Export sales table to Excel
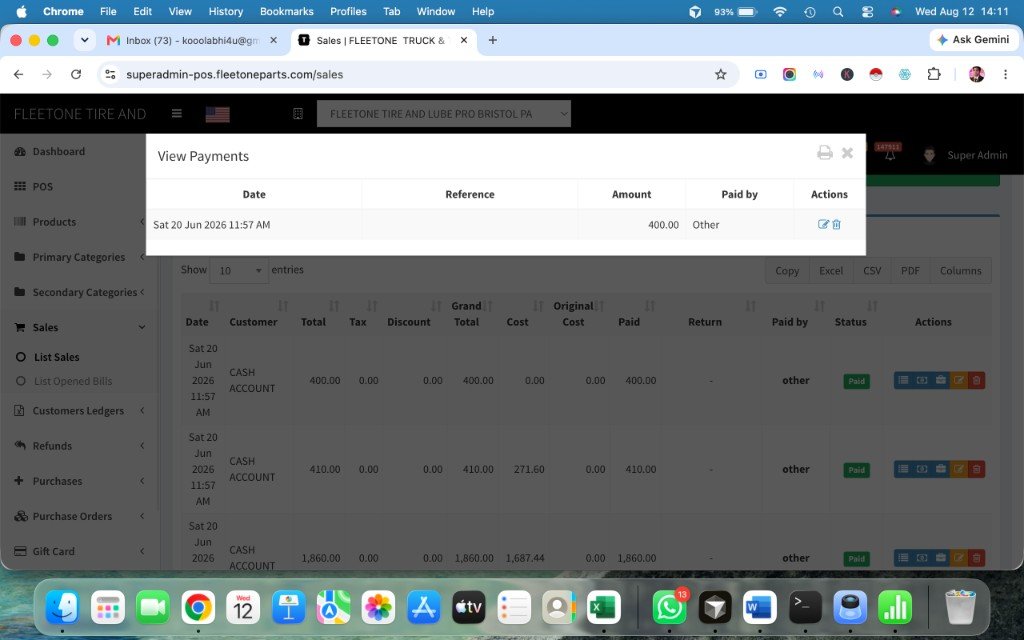 pyautogui.click(x=831, y=270)
